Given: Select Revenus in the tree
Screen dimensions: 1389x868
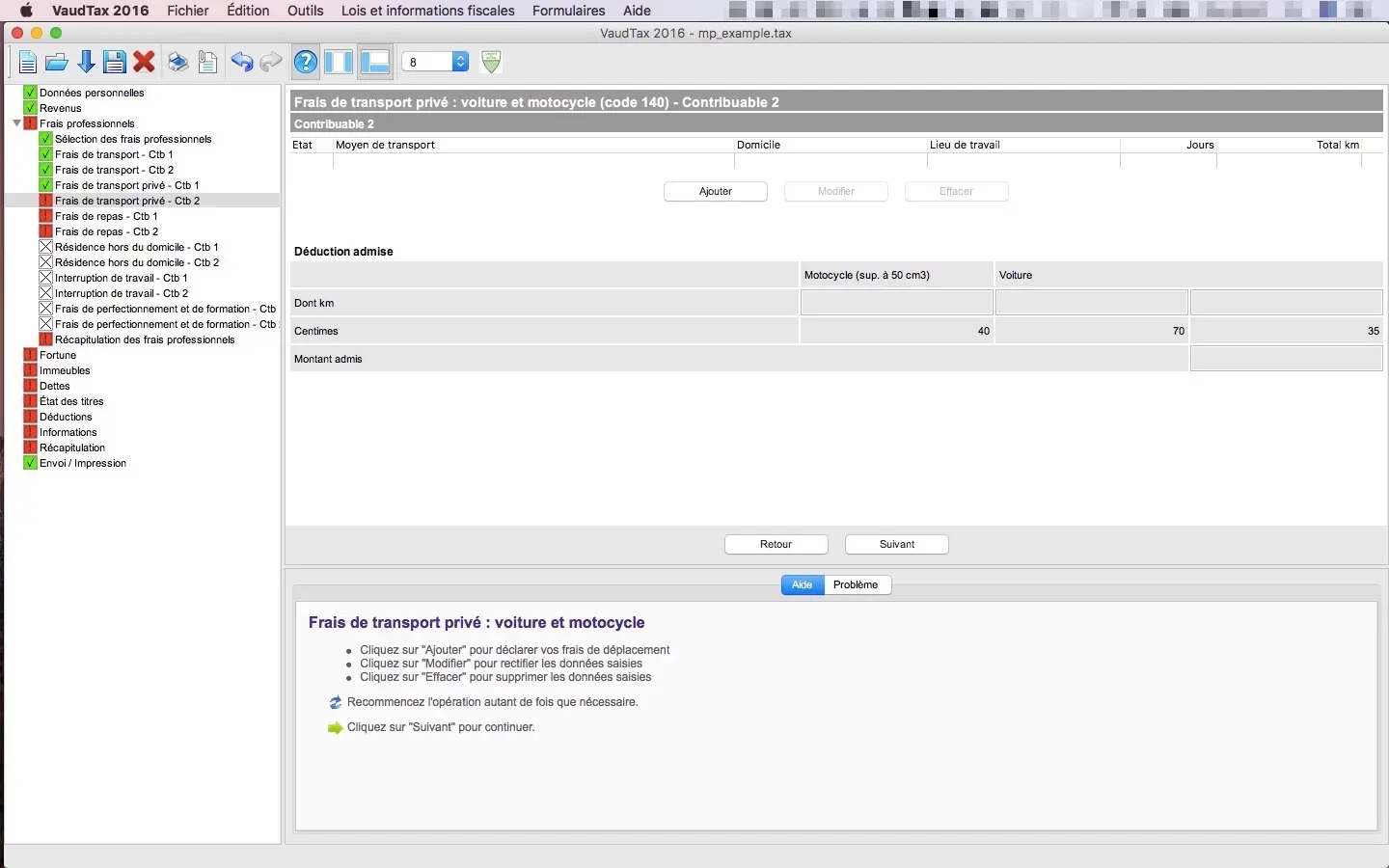Looking at the screenshot, I should pos(61,108).
